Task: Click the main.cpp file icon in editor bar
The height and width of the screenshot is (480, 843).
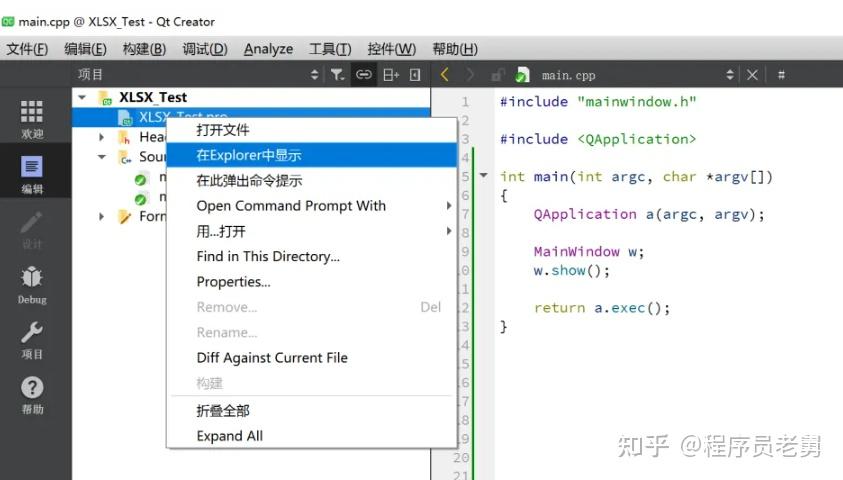Action: (x=522, y=75)
